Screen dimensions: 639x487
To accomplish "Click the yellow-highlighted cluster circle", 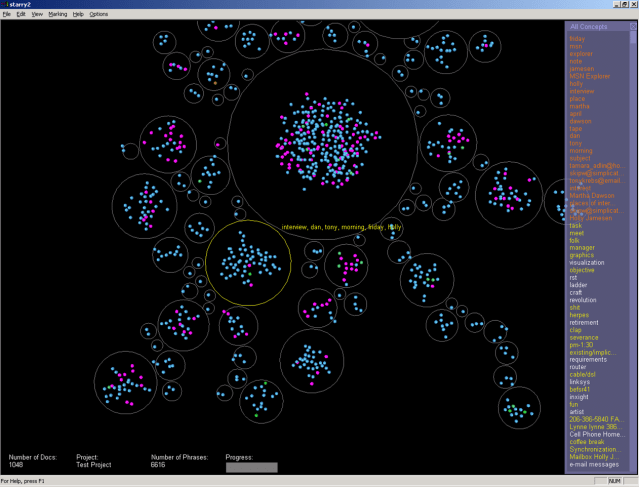I will click(248, 263).
